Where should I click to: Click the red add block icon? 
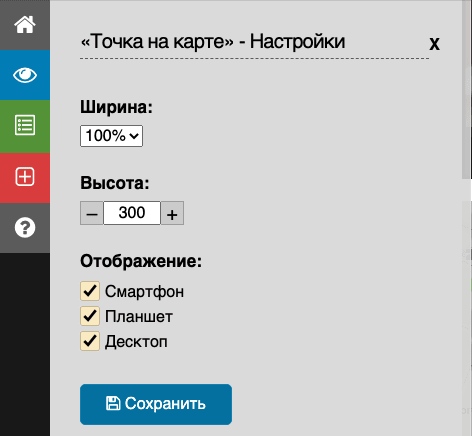coord(25,177)
